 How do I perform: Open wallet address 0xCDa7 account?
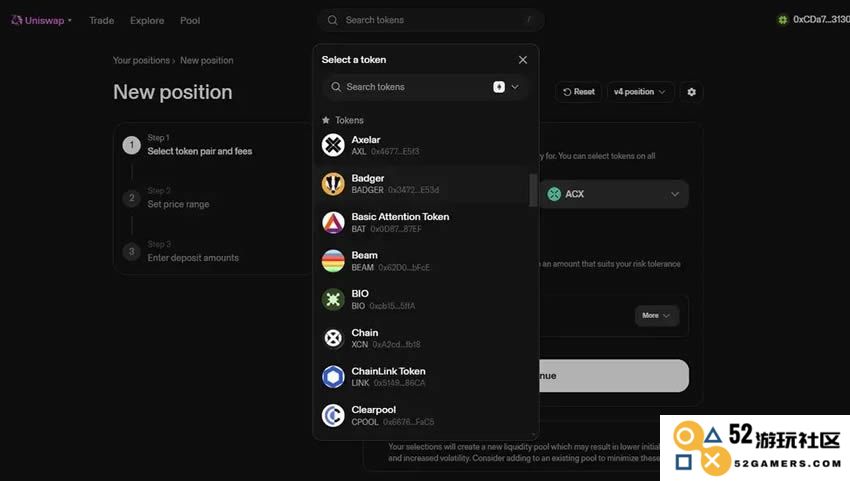point(821,20)
